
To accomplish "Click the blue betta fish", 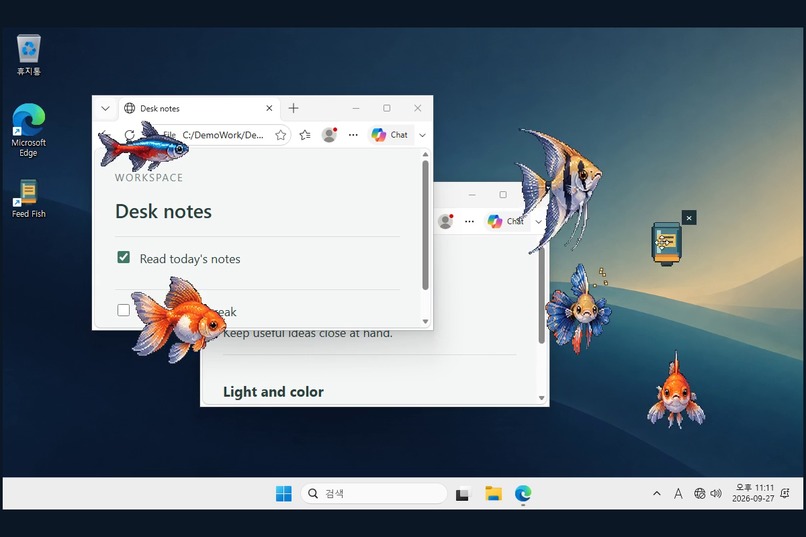I will 579,308.
